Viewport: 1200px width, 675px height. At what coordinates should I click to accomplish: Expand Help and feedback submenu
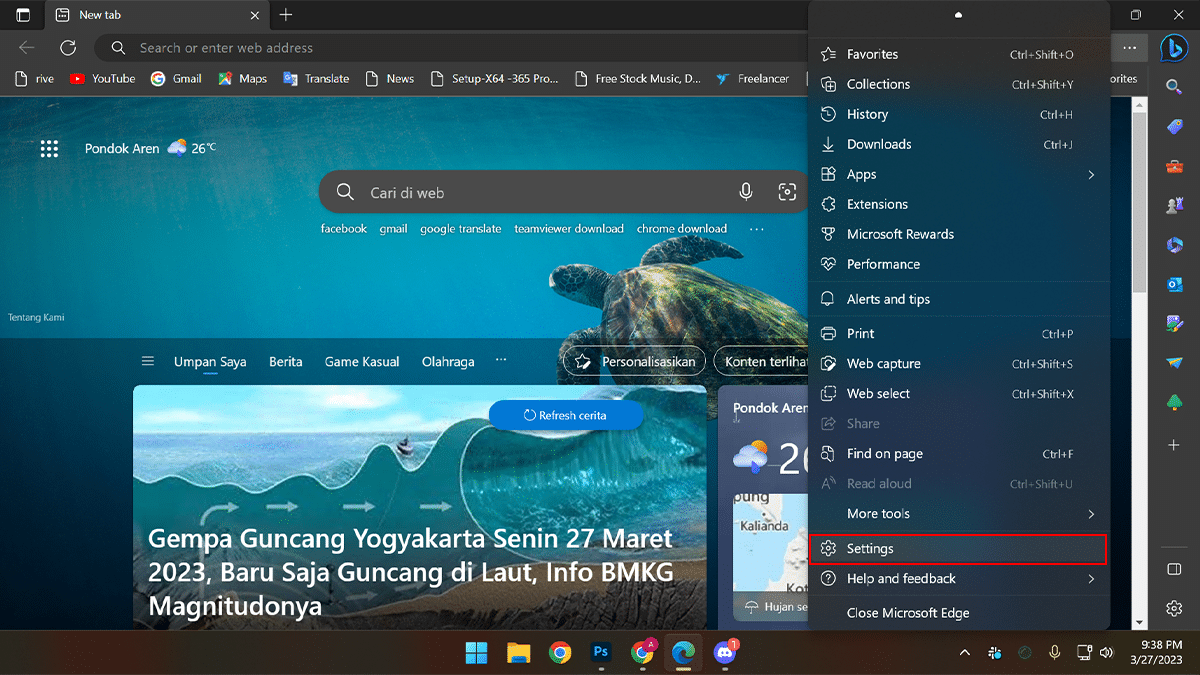point(1091,579)
